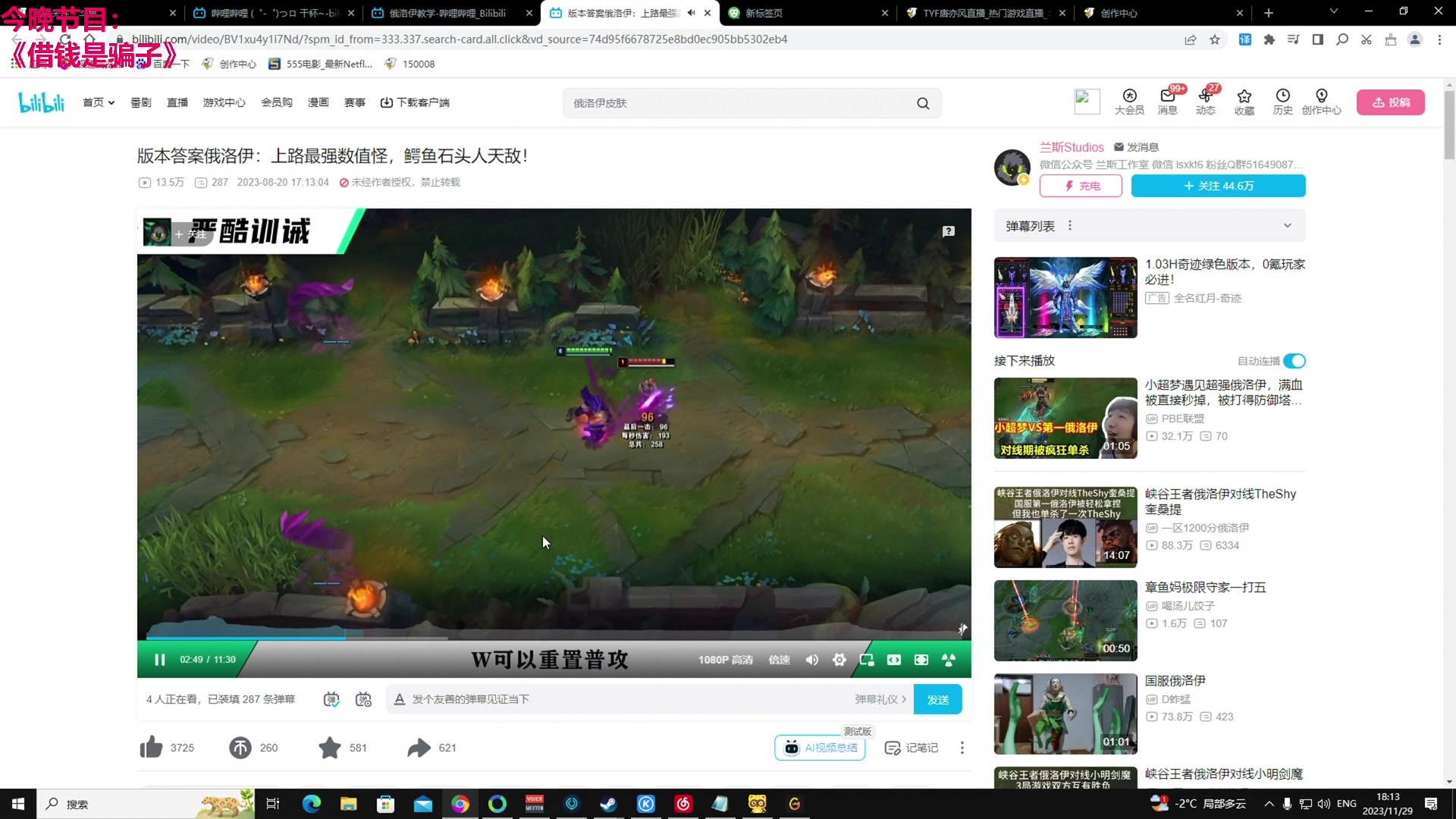Open the player settings gear icon
The width and height of the screenshot is (1456, 819).
(x=839, y=660)
